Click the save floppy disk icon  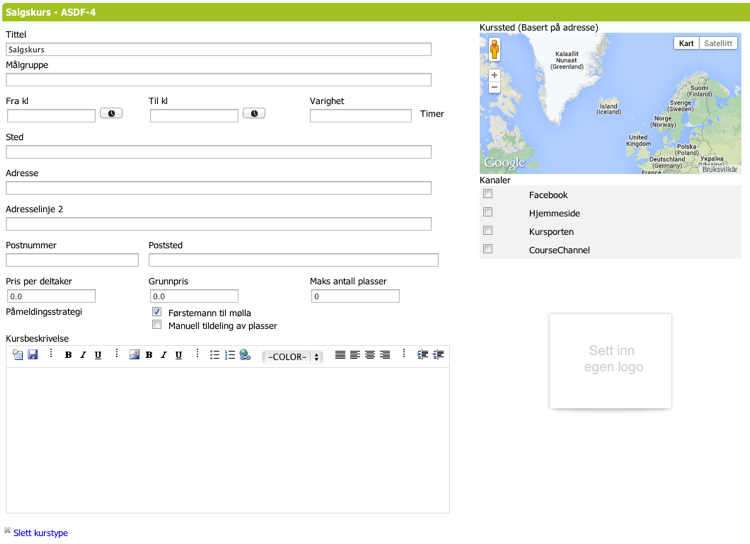tap(33, 355)
